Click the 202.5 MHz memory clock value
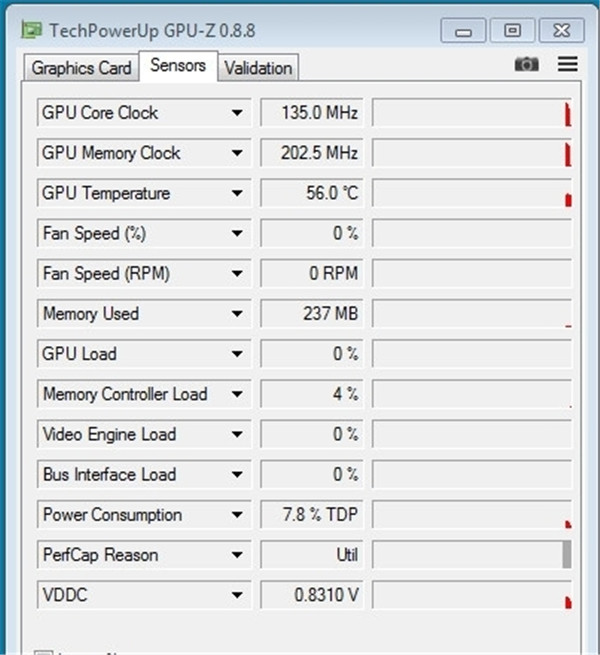The image size is (600, 655). tap(312, 153)
